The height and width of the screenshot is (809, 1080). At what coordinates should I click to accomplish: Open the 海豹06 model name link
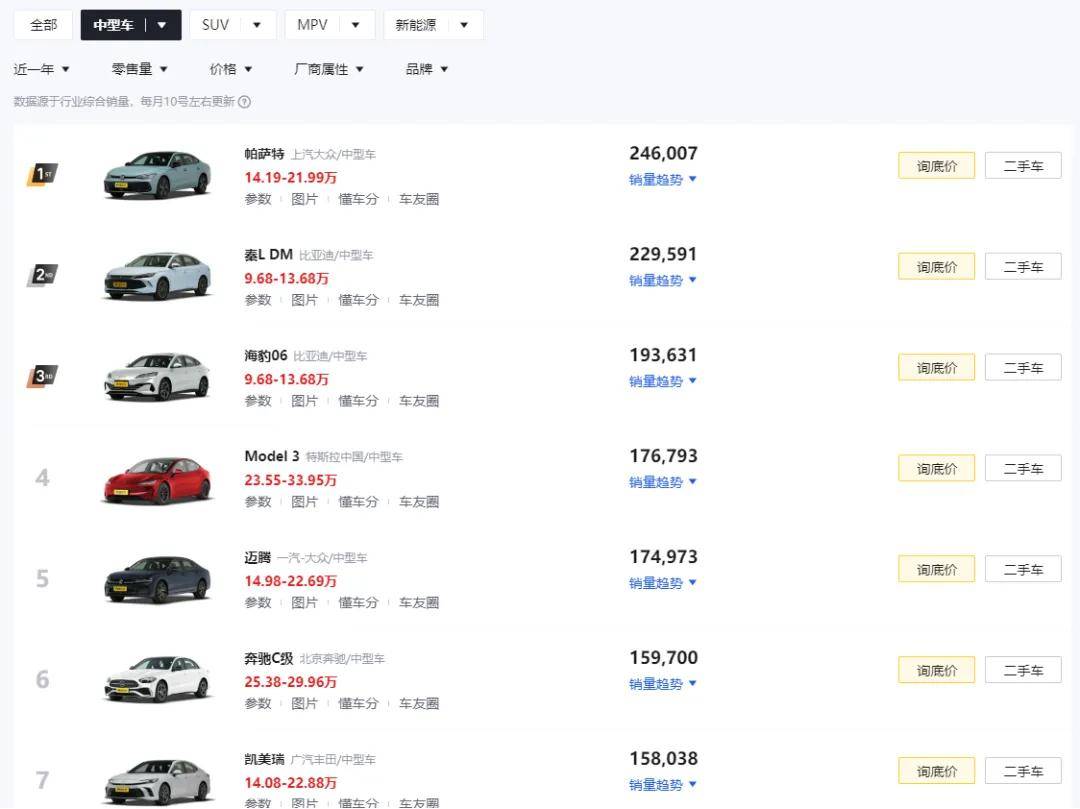[266, 355]
